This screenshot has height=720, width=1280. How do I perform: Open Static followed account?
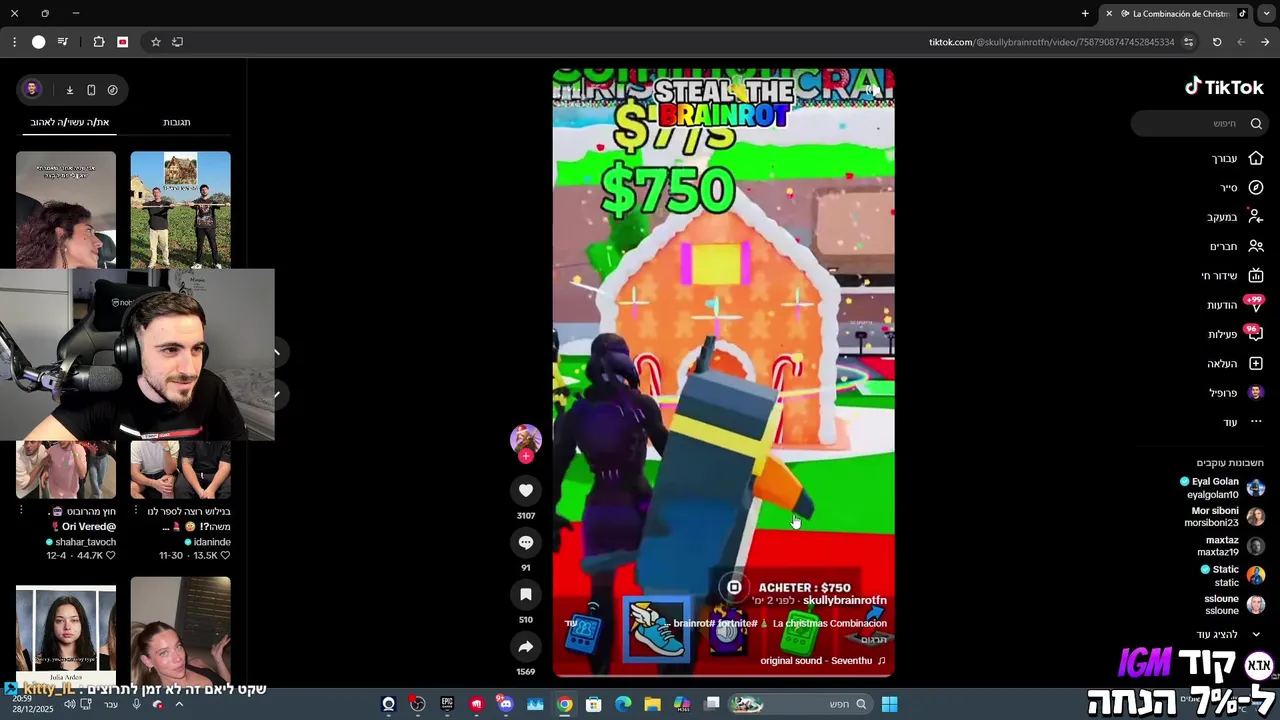click(1232, 575)
